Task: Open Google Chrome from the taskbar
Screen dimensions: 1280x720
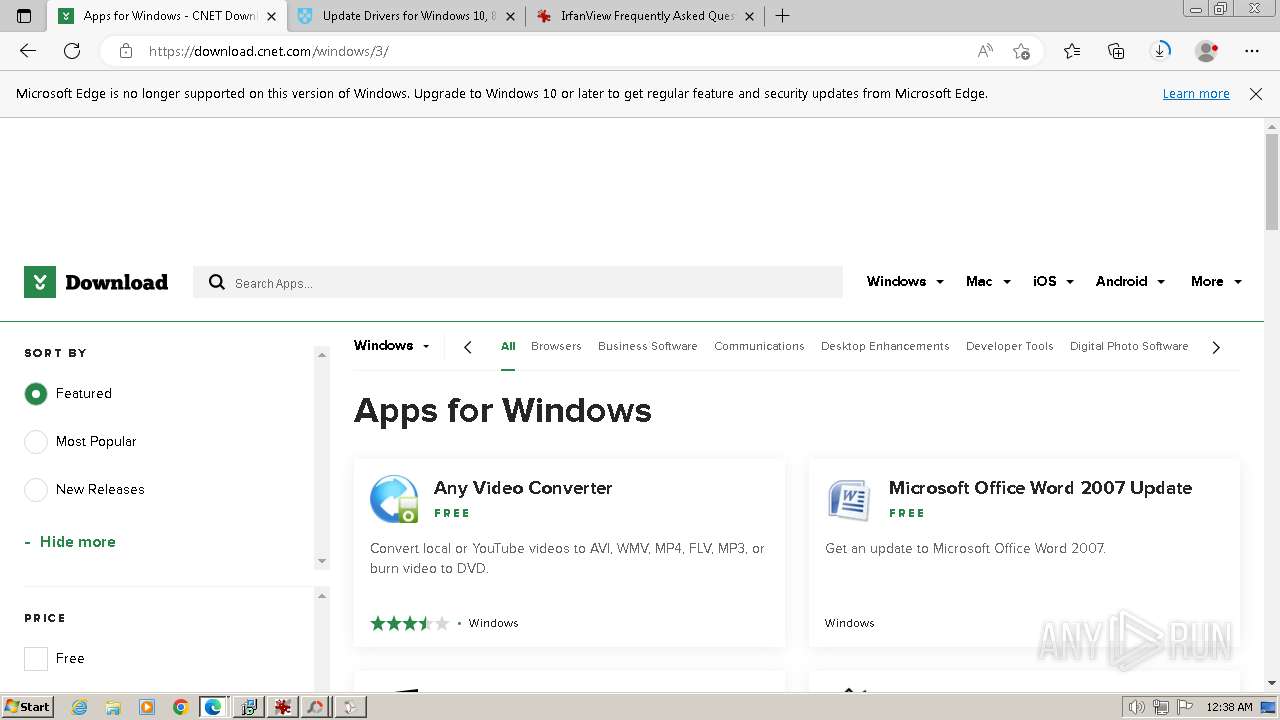Action: [x=181, y=707]
